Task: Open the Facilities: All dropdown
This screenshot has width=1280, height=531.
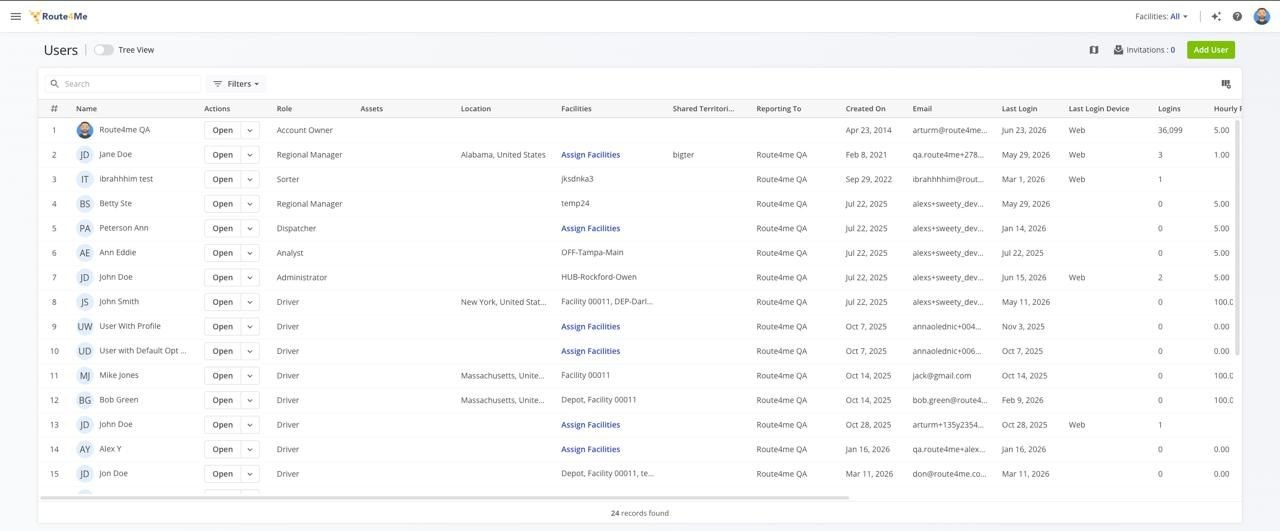Action: 1162,16
